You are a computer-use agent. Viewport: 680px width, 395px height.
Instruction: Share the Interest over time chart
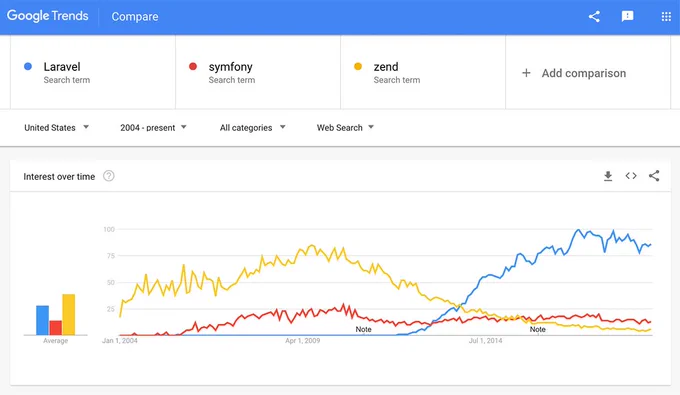(654, 176)
